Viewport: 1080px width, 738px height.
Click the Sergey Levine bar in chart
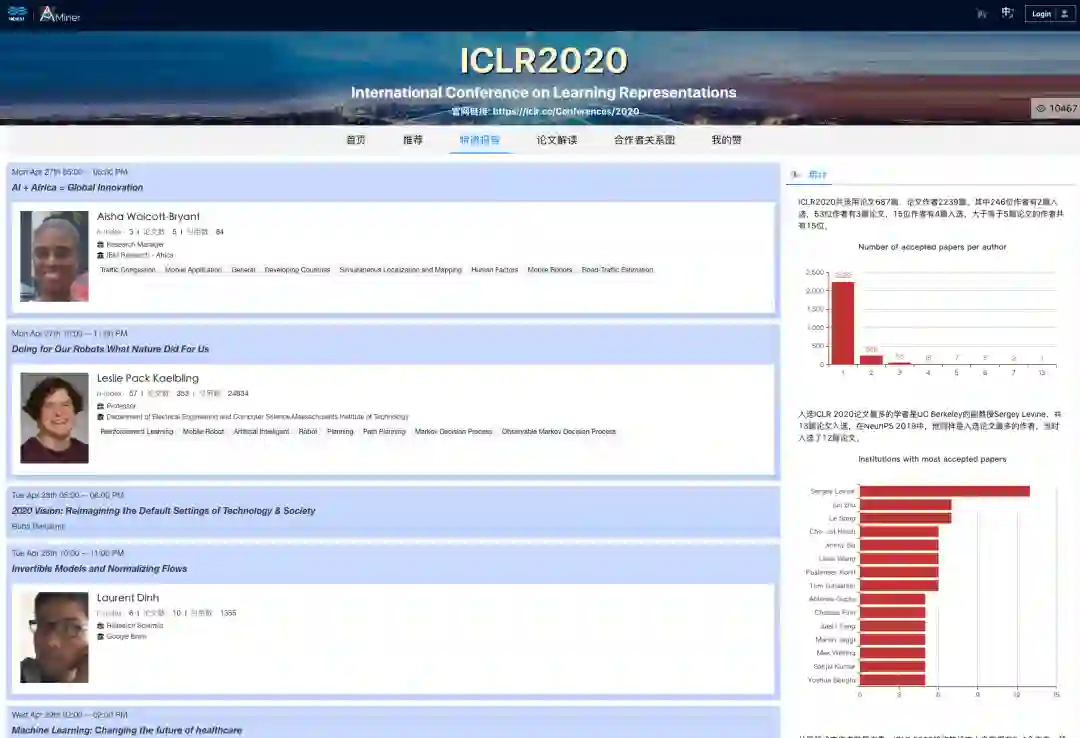click(944, 491)
